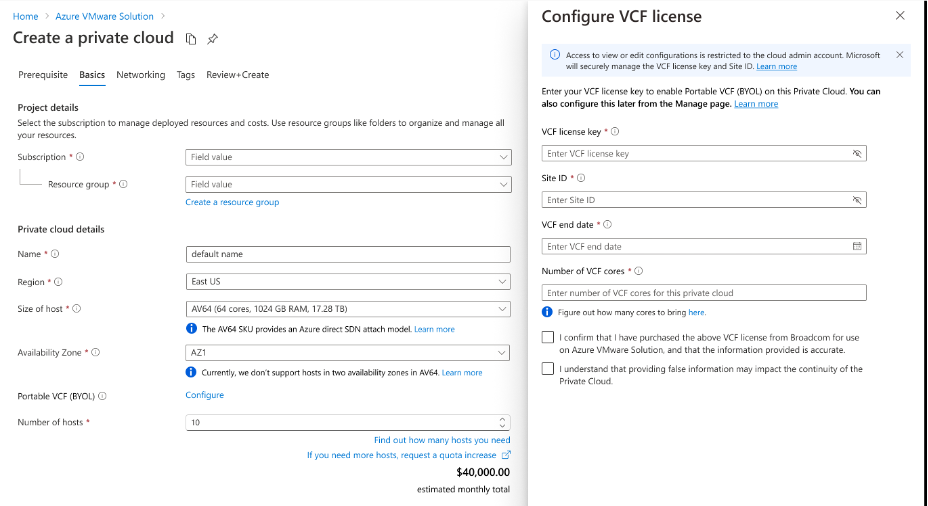The width and height of the screenshot is (928, 506).
Task: Jump to the Review+Create tab
Action: (238, 75)
